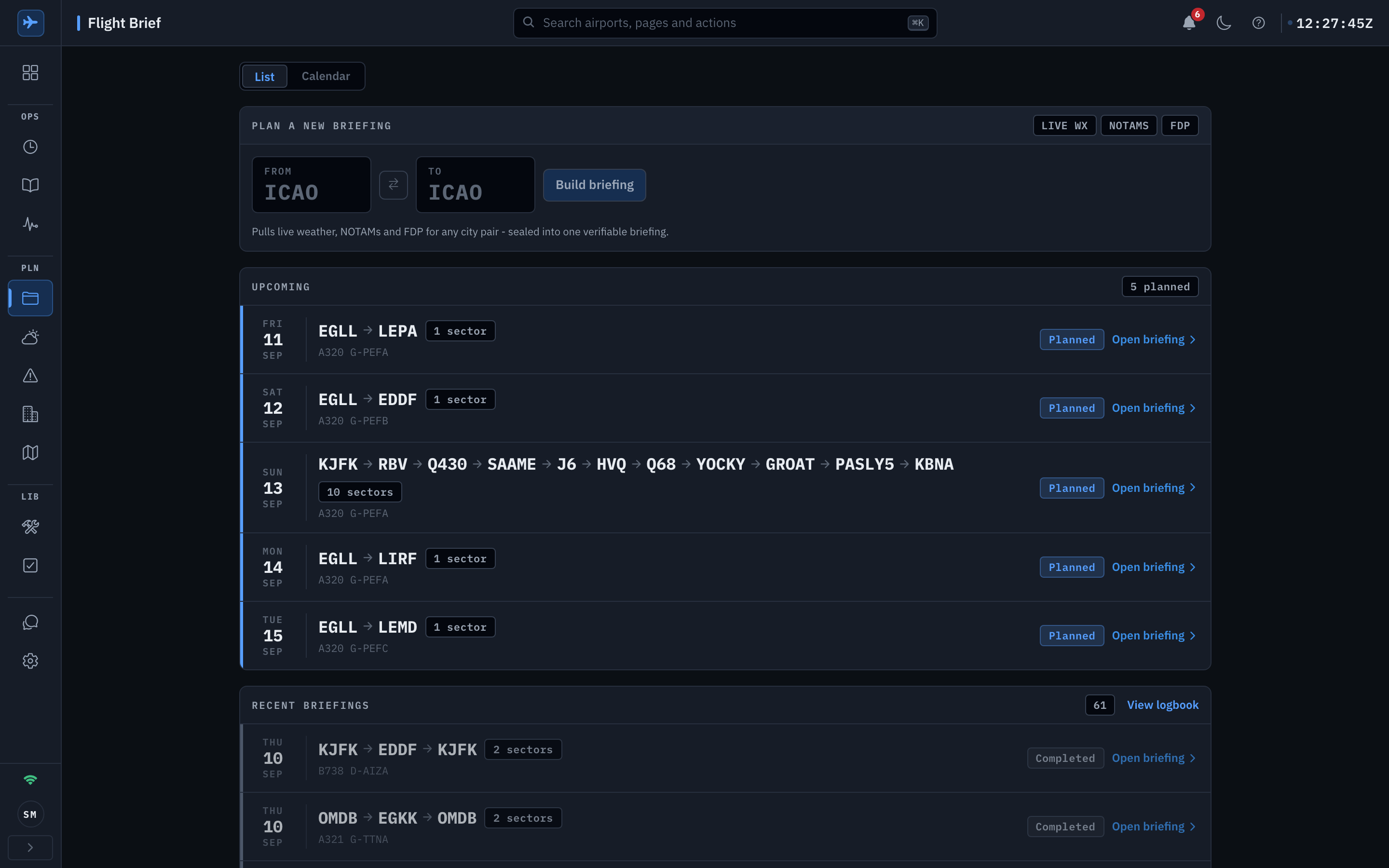Open the settings gear icon

coord(30,661)
